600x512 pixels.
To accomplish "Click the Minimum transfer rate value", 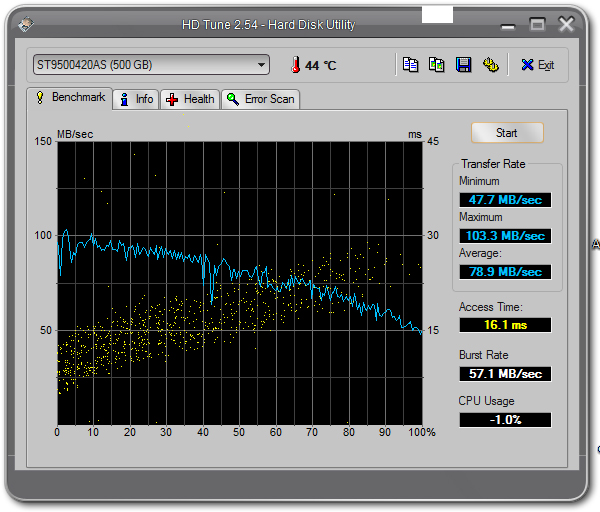I will (504, 199).
